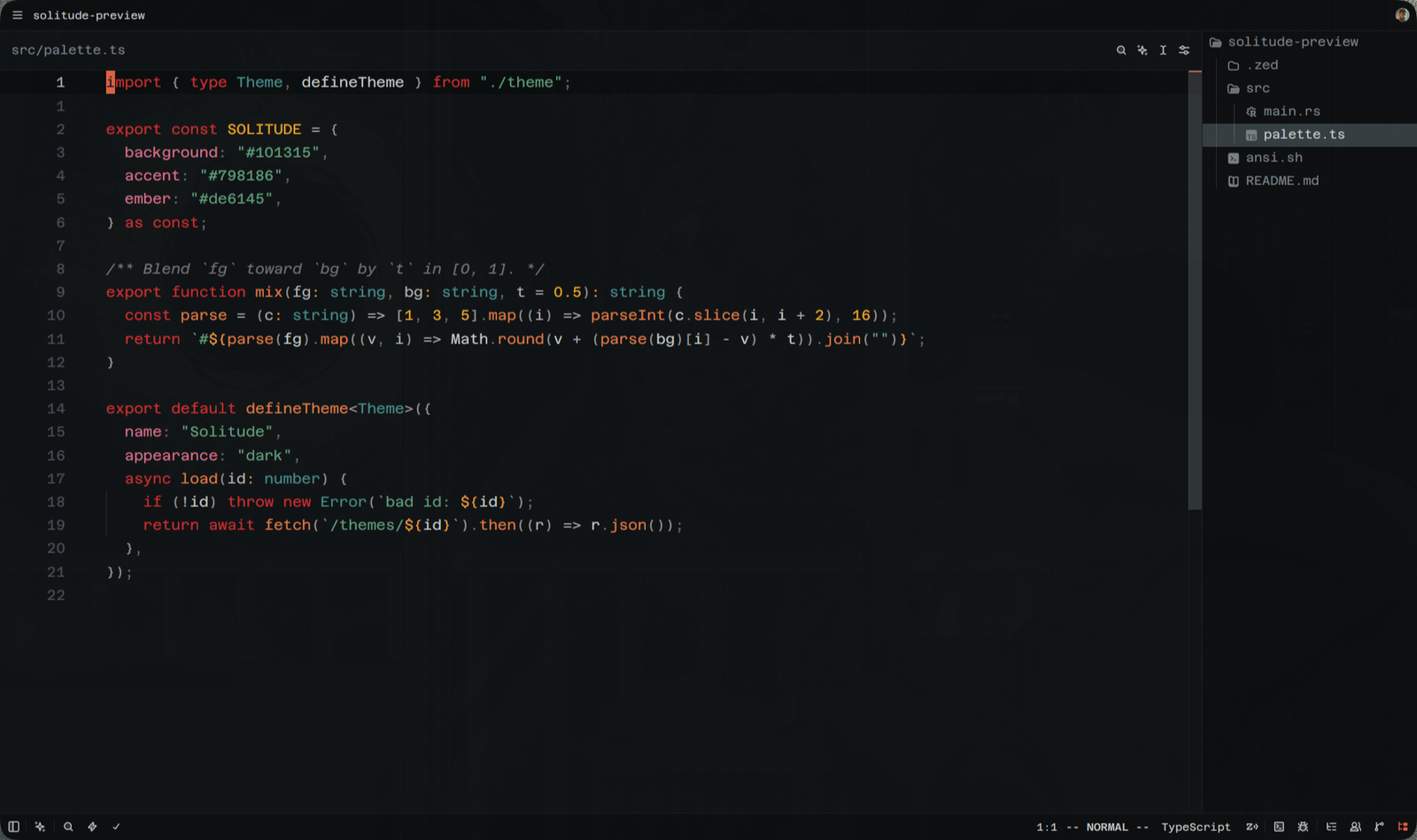Toggle the terminal panel icon
1417x840 pixels.
(x=1279, y=827)
